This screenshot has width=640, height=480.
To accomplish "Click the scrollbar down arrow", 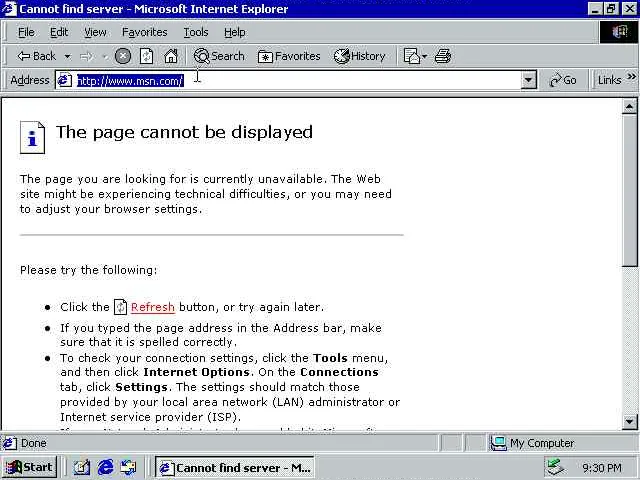I will (629, 421).
